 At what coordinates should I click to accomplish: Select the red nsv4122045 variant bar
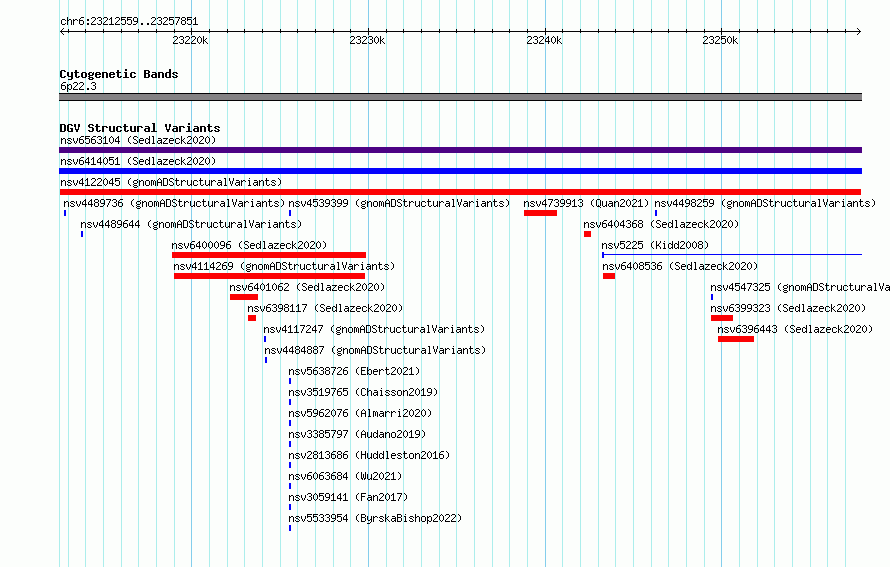tap(460, 192)
